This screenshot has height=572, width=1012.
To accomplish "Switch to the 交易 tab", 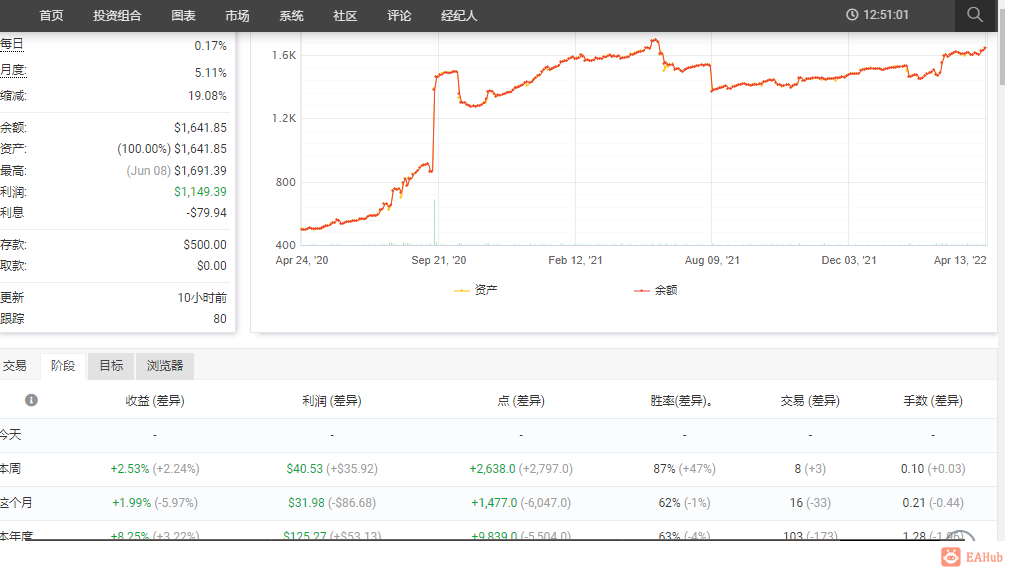I will pos(15,366).
